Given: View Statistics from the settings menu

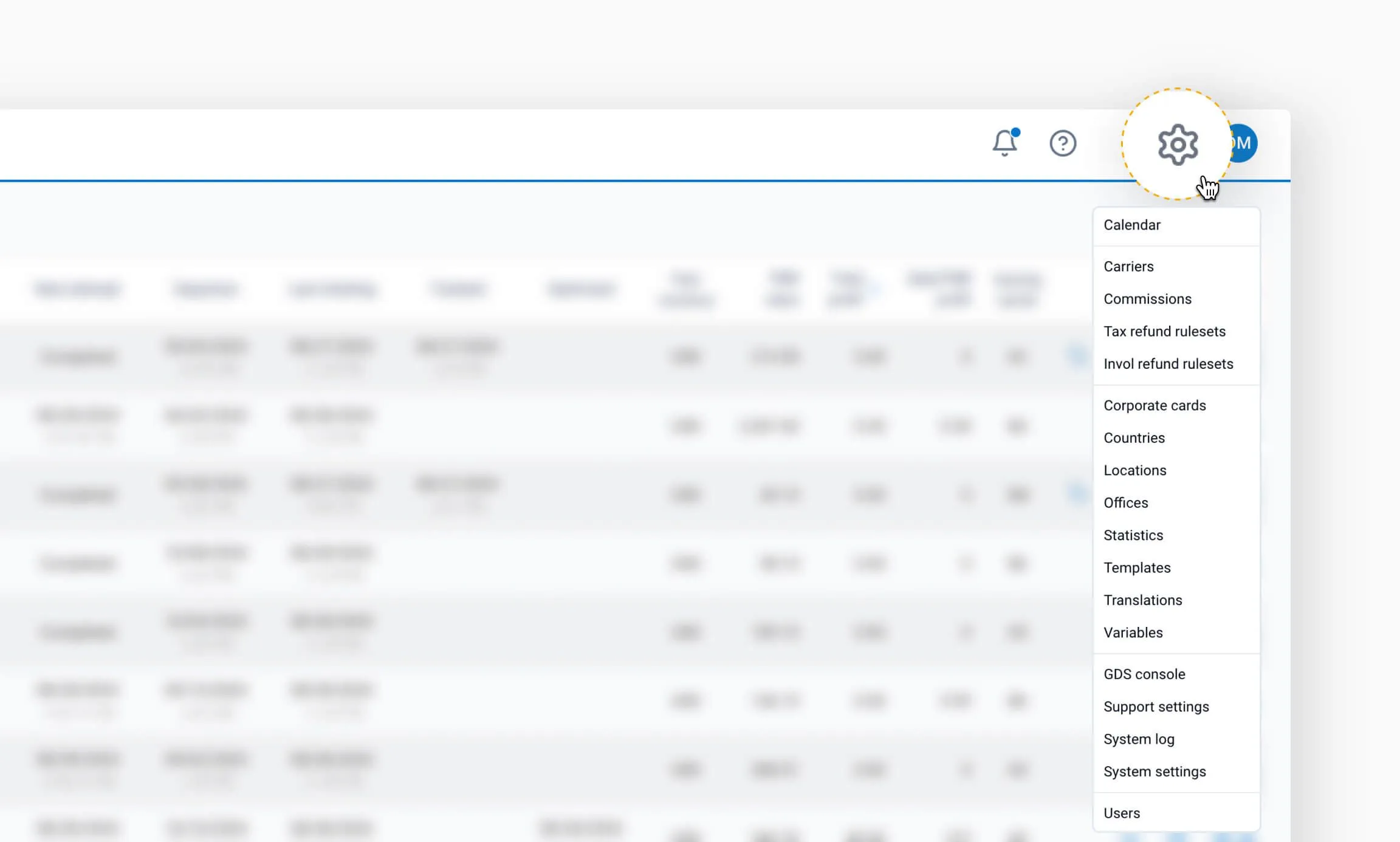Looking at the screenshot, I should click(x=1133, y=535).
